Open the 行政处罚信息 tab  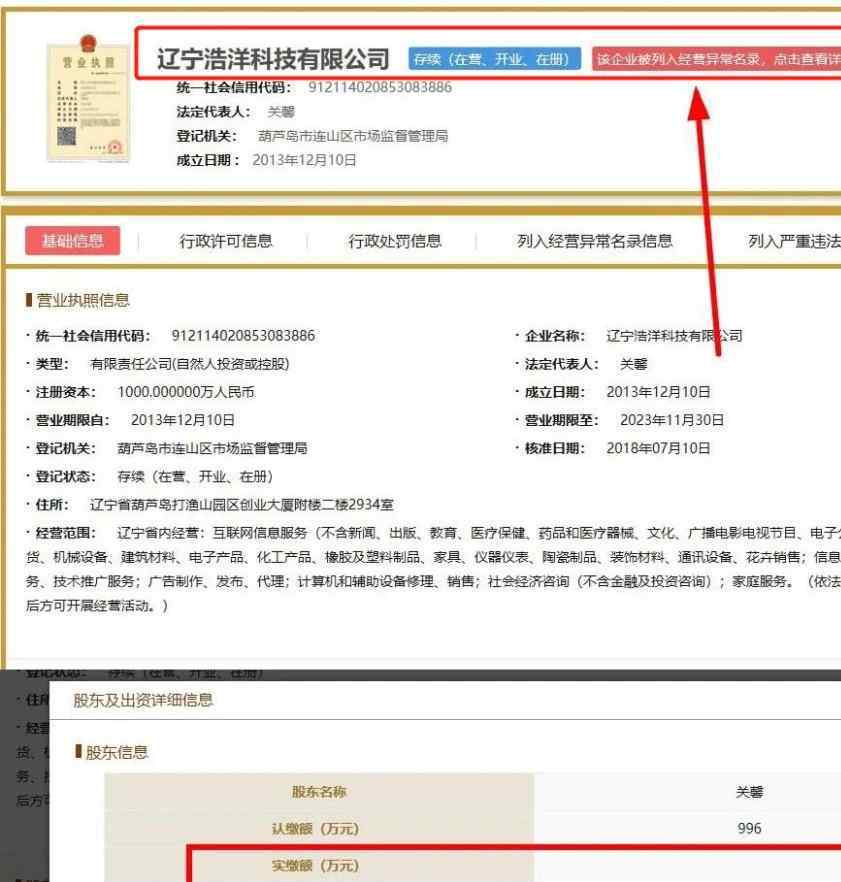[395, 240]
